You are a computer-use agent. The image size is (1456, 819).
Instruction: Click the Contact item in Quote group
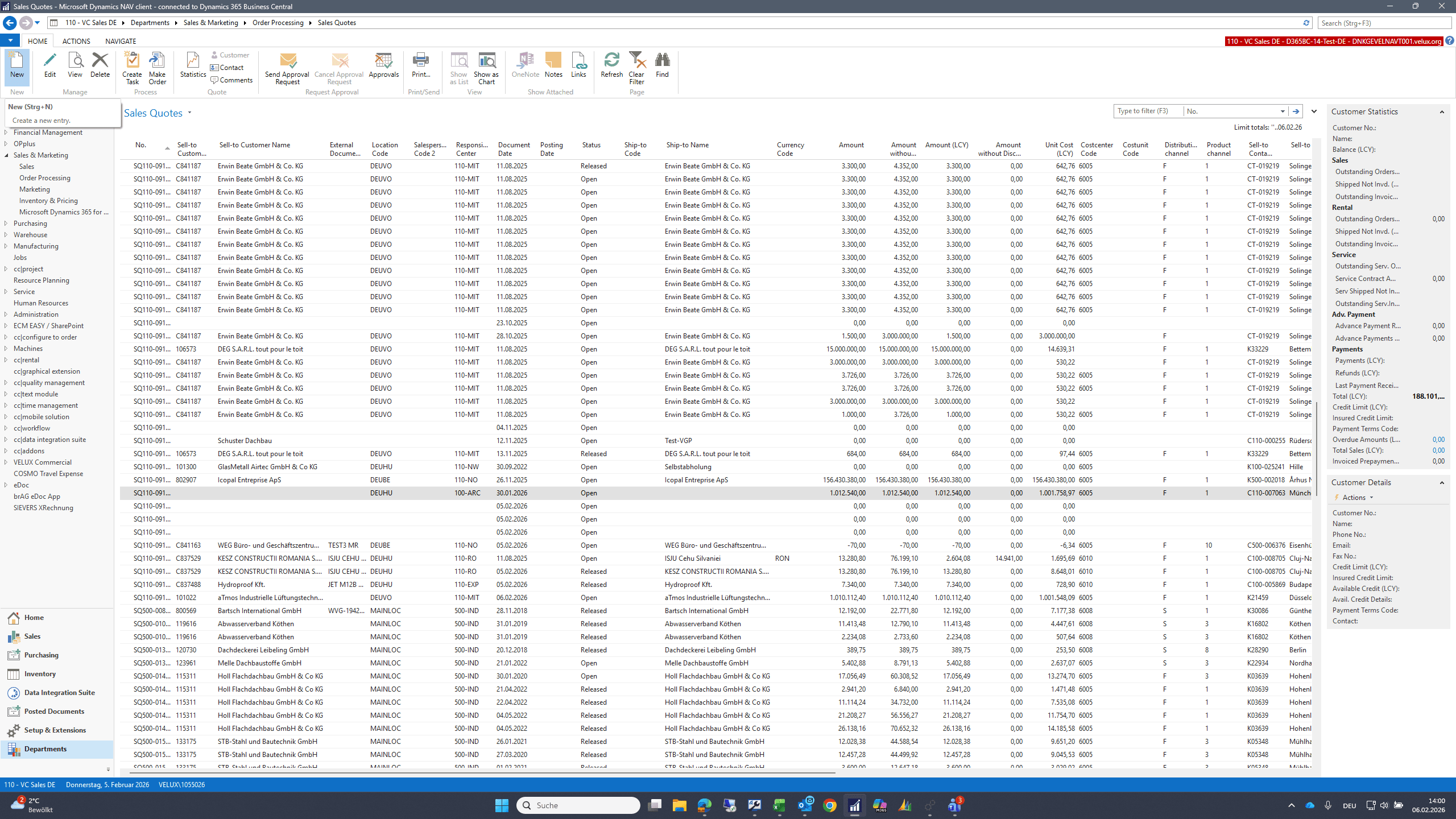[227, 68]
